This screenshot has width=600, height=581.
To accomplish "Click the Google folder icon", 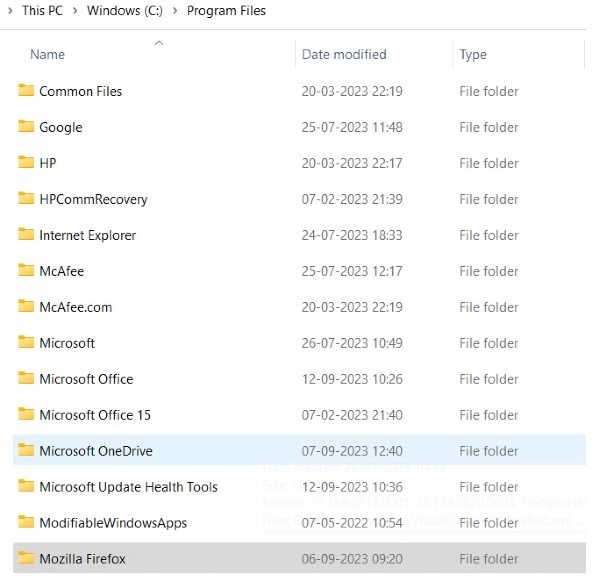I will [26, 126].
